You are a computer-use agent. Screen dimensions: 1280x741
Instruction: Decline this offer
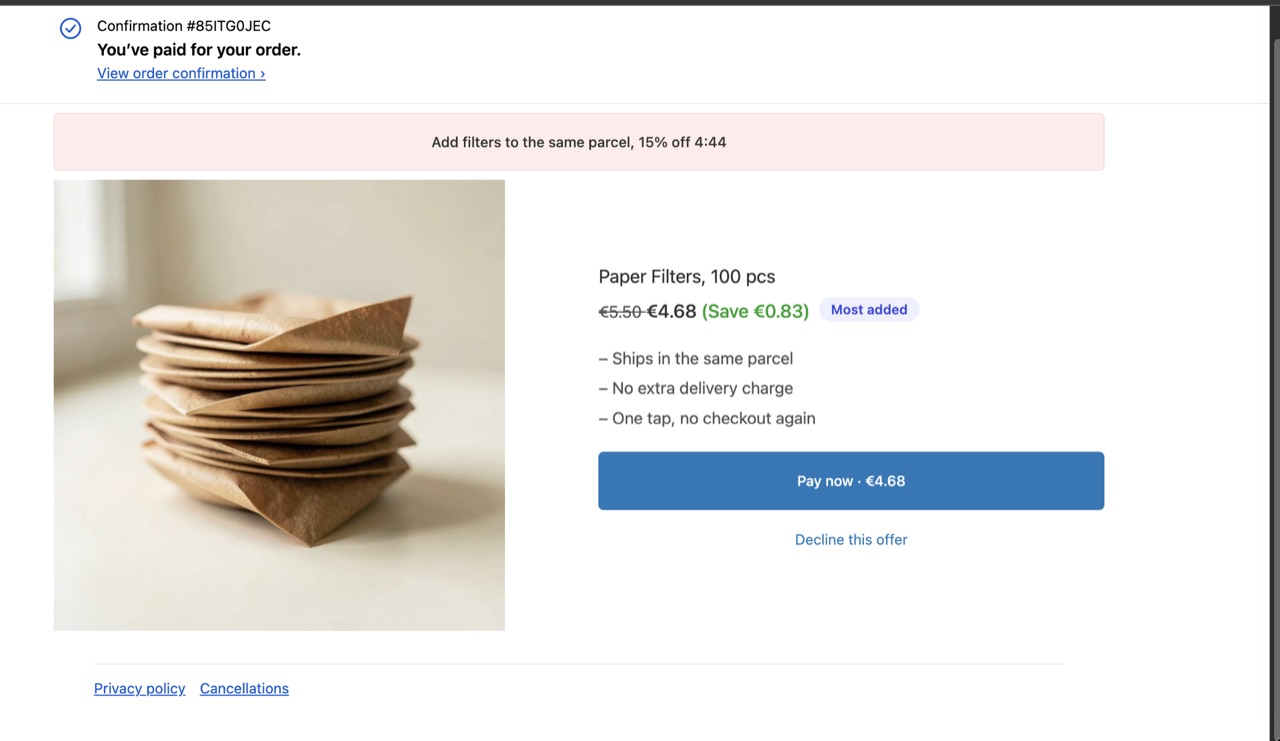[x=851, y=539]
